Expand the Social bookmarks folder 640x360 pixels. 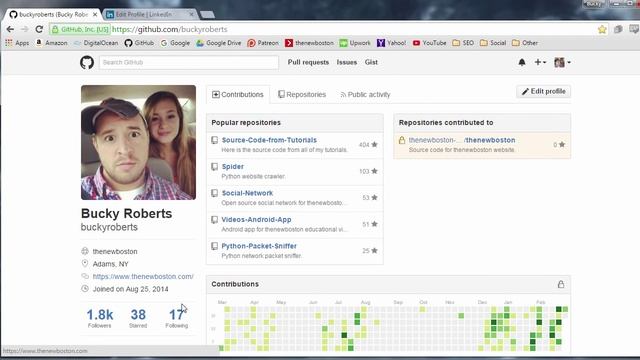pyautogui.click(x=493, y=43)
